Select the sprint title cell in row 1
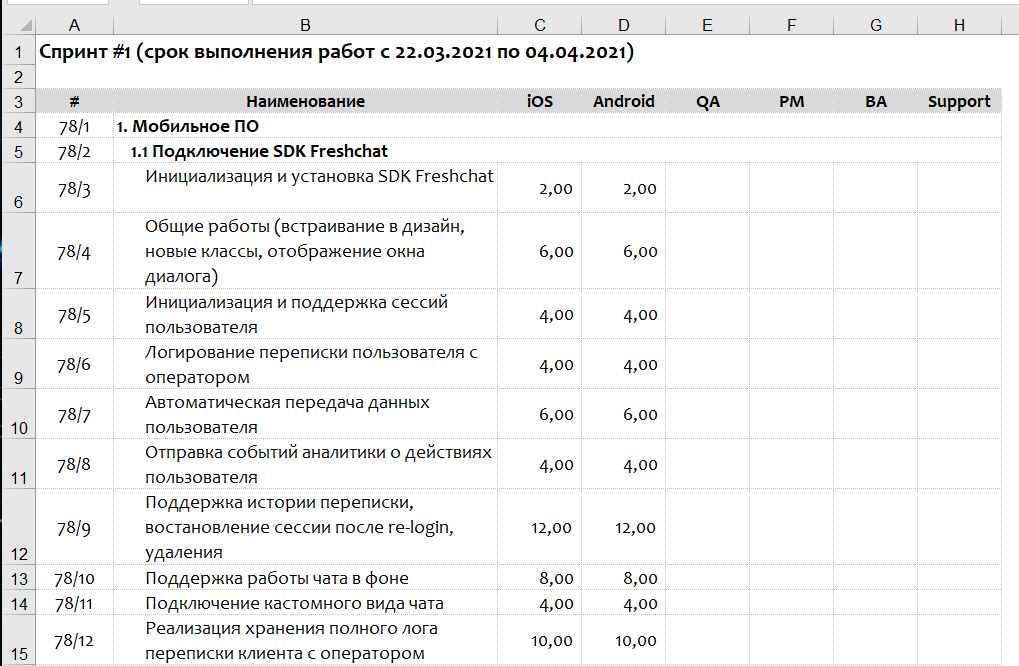 point(335,52)
